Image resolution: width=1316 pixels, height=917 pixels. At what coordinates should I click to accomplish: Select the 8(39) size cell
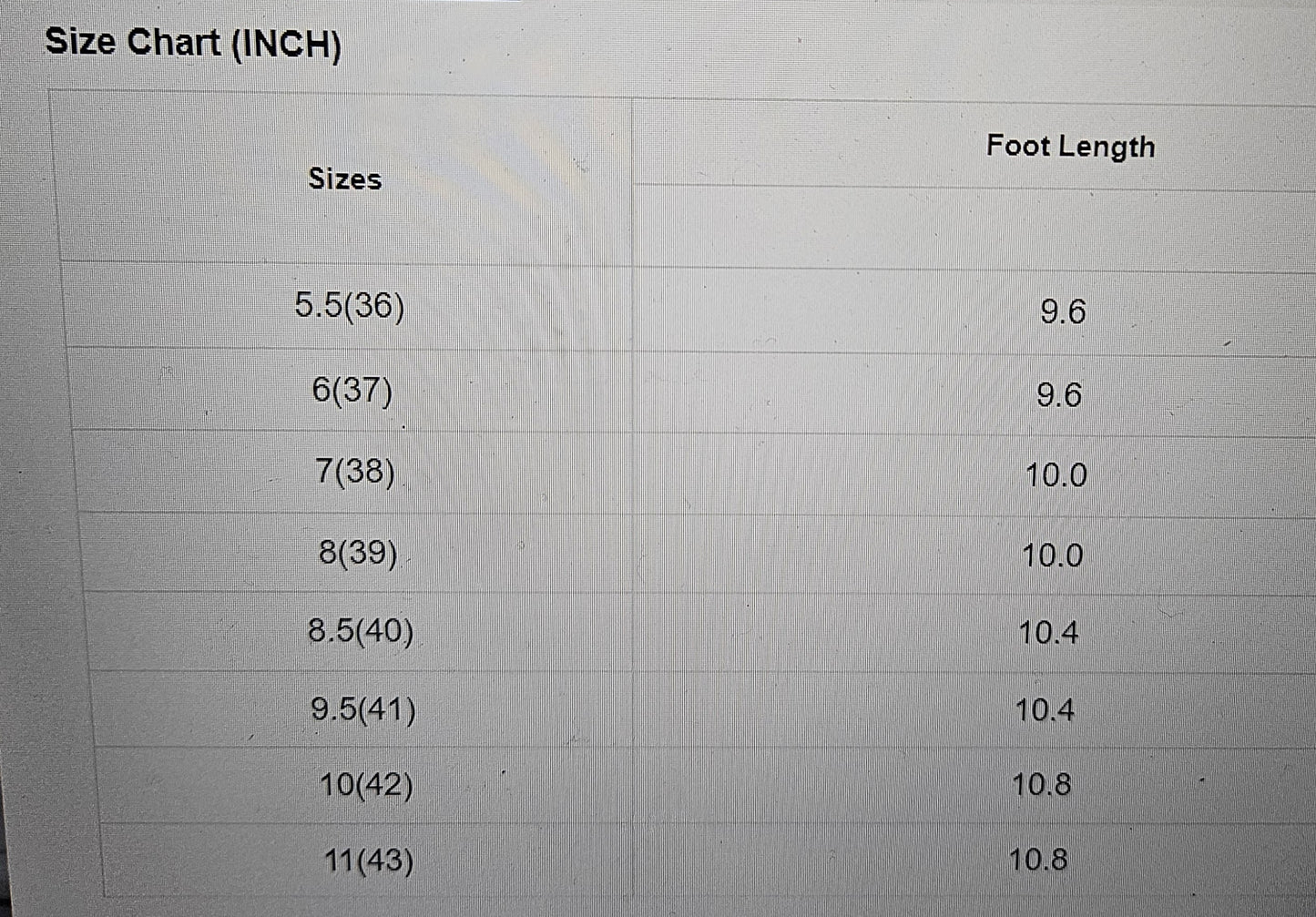358,552
